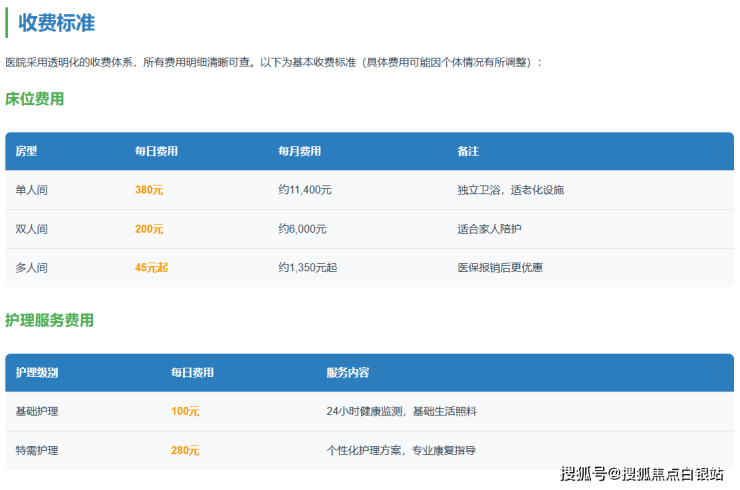740x490 pixels.
Task: Click the 房型 column header
Action: 26,151
